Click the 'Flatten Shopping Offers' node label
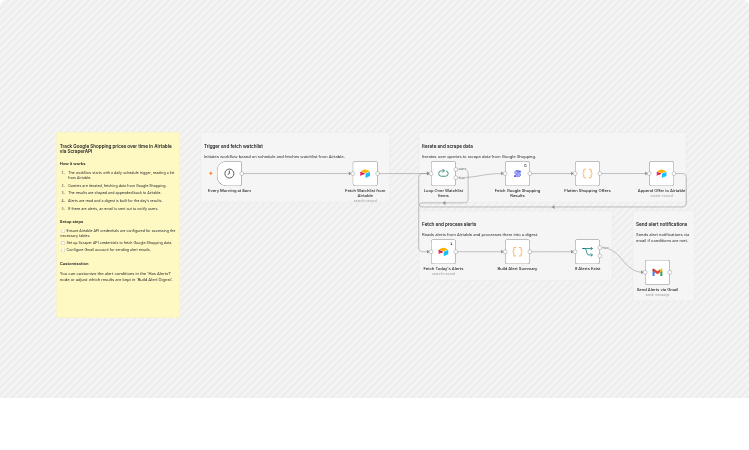 [587, 191]
